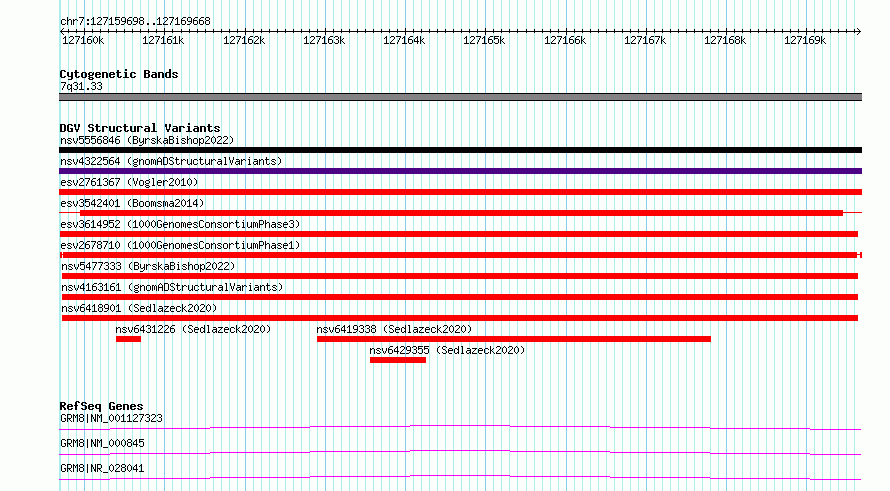
Task: Click the red nsv5477333 variant bar
Action: pos(460,276)
